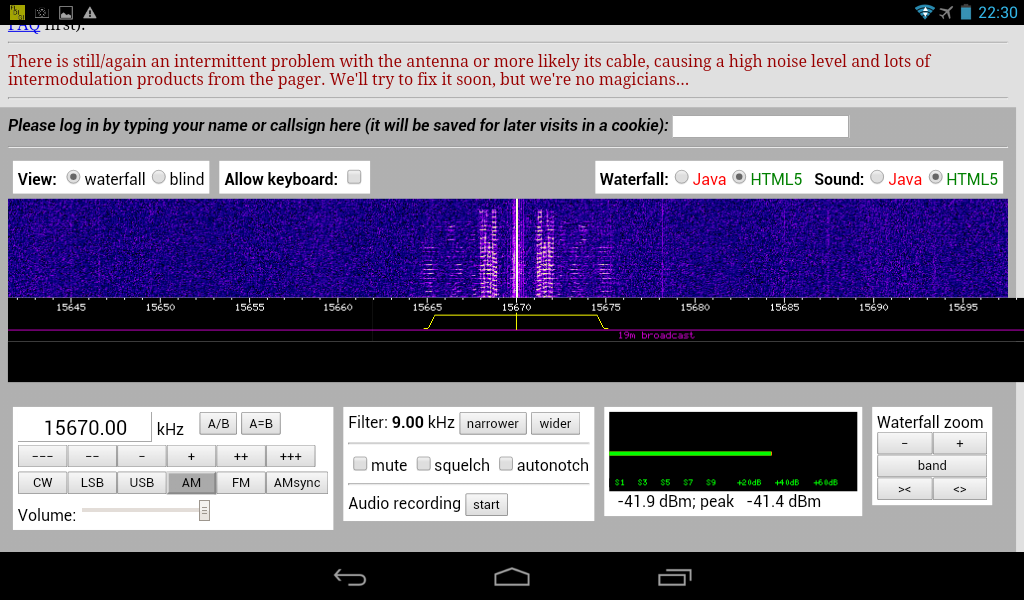Image resolution: width=1024 pixels, height=600 pixels.
Task: Tune down with the --- button
Action: [42, 456]
